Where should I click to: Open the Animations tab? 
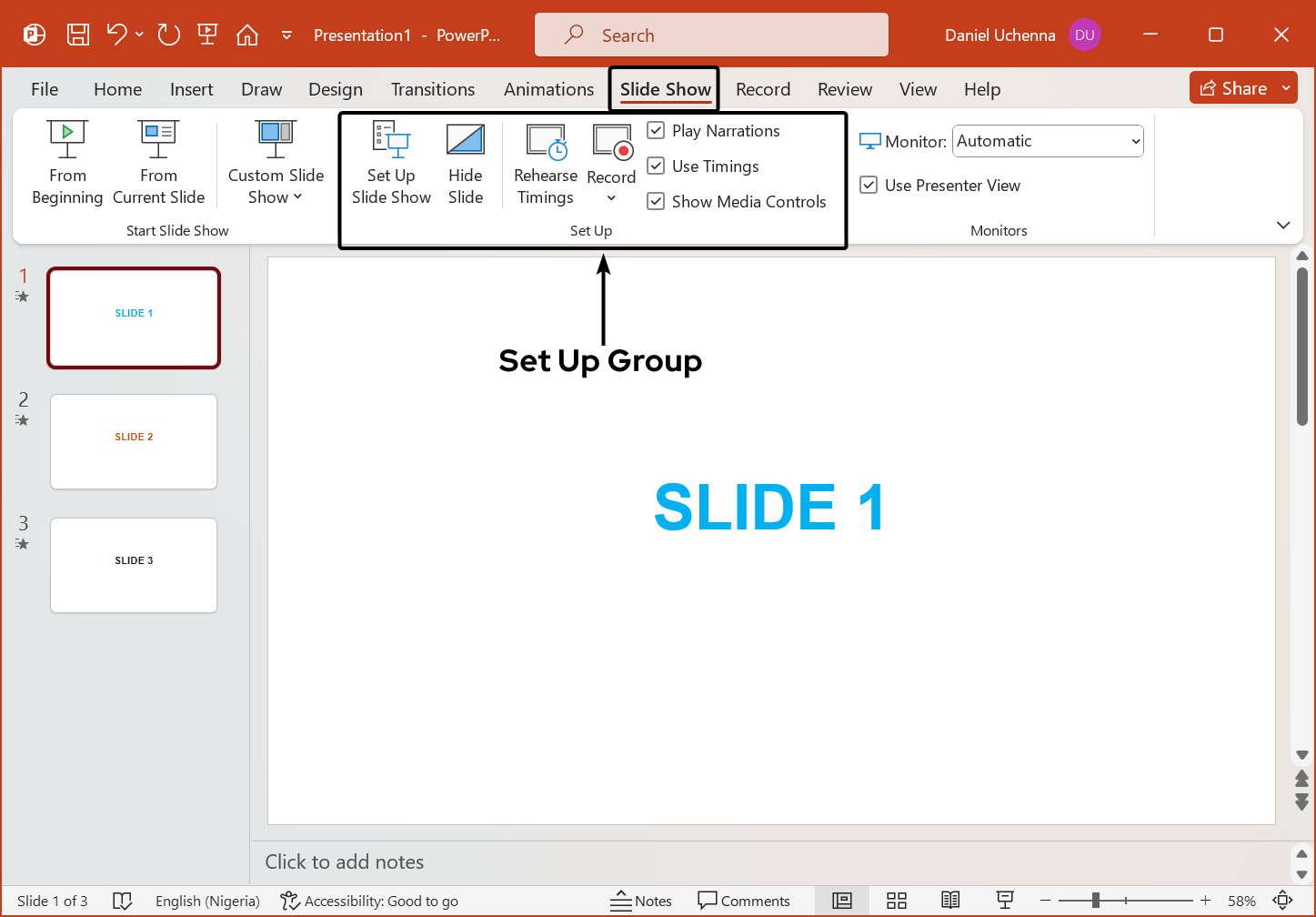click(x=548, y=89)
